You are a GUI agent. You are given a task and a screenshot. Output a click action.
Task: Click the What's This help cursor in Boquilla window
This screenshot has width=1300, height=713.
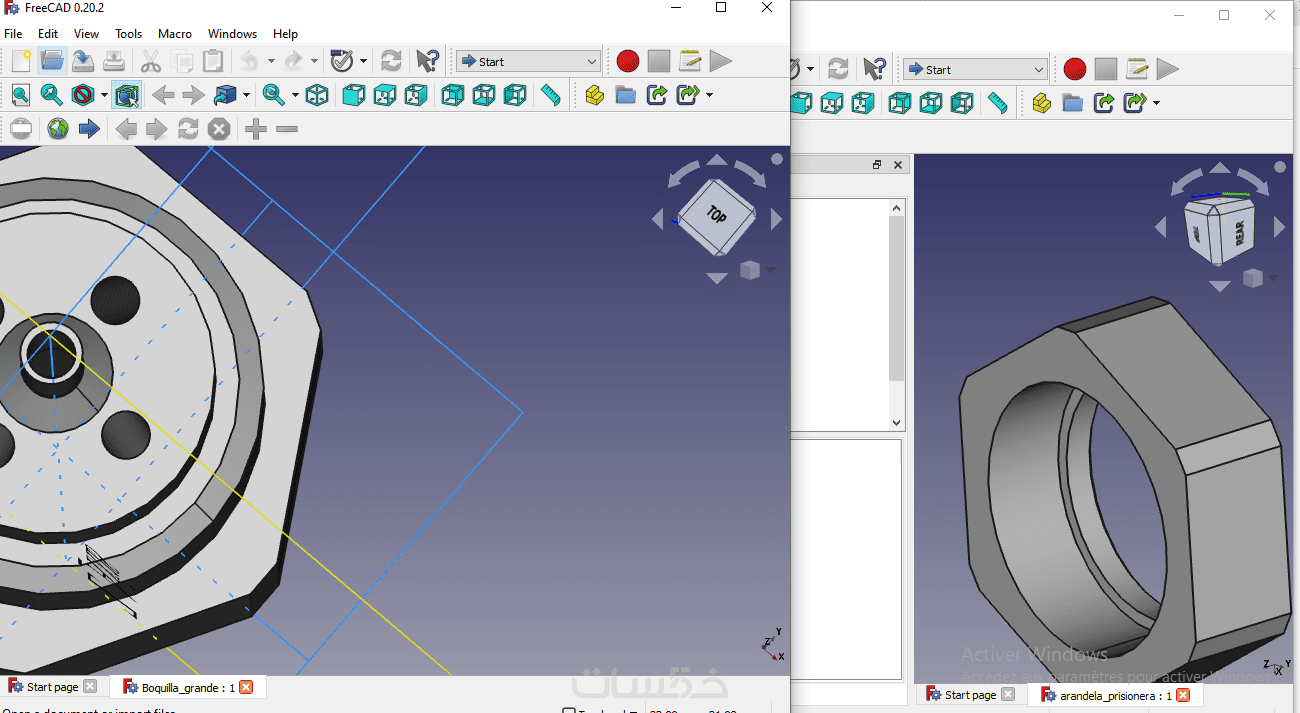(x=427, y=61)
